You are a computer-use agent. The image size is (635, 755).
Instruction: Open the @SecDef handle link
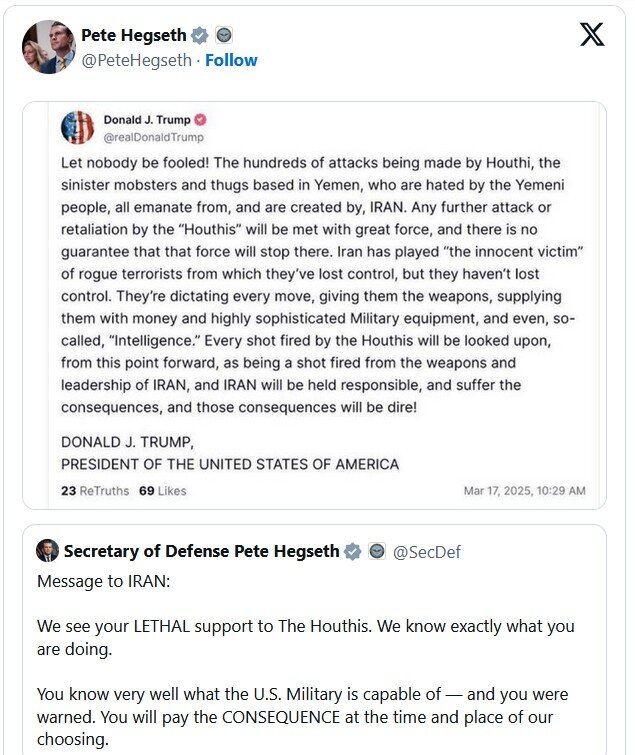(x=427, y=552)
